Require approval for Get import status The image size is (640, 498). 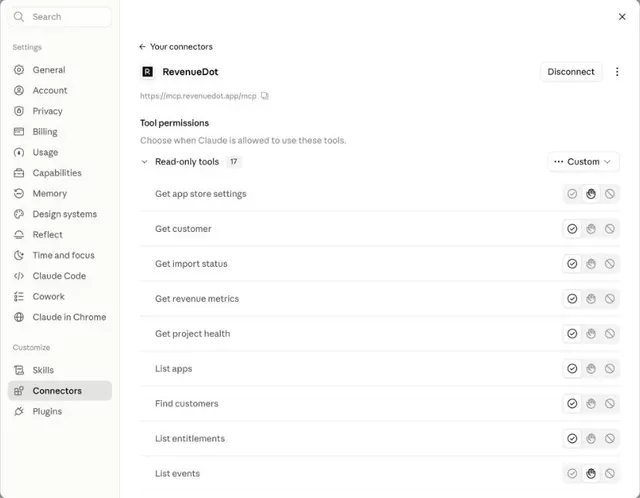tap(591, 264)
